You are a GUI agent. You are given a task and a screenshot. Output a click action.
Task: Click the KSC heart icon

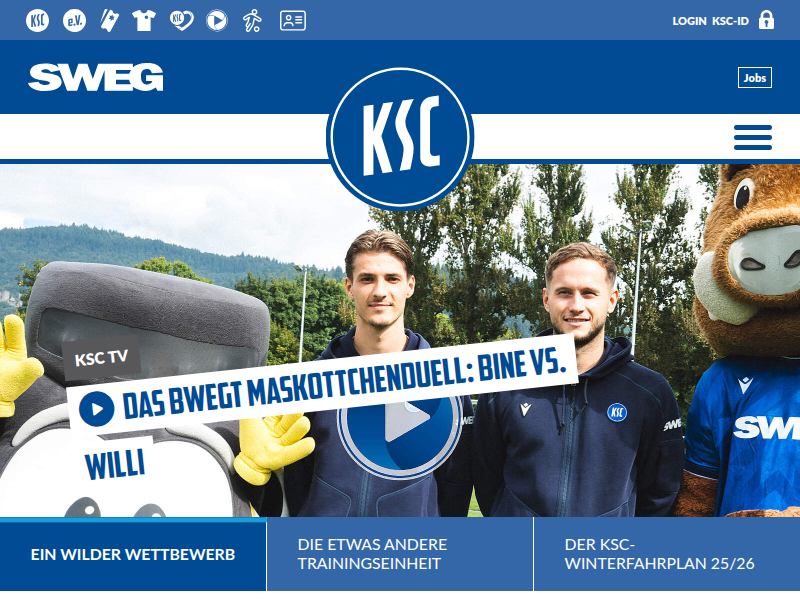[x=182, y=21]
